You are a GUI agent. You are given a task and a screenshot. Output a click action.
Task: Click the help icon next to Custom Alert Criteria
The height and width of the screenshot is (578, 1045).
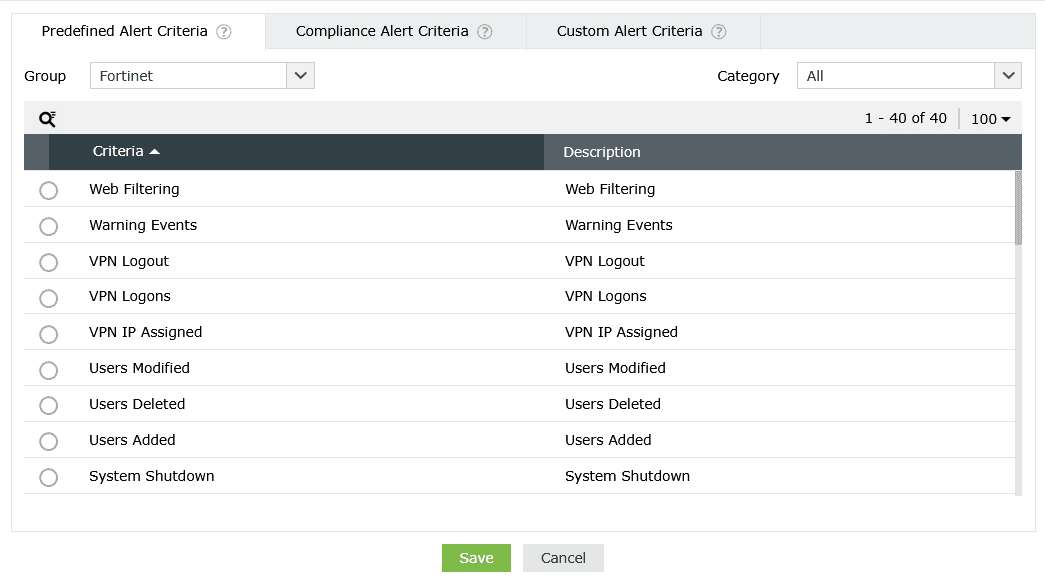(718, 31)
